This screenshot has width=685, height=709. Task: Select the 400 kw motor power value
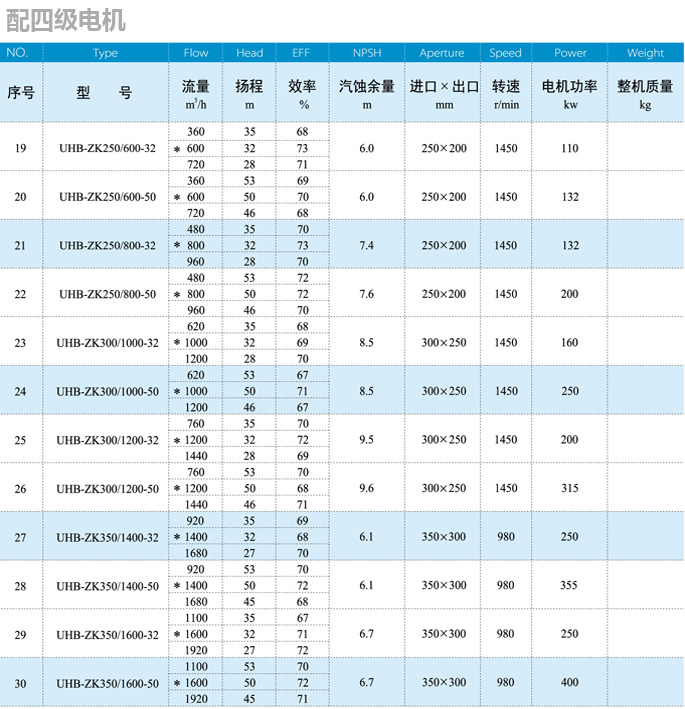(570, 683)
